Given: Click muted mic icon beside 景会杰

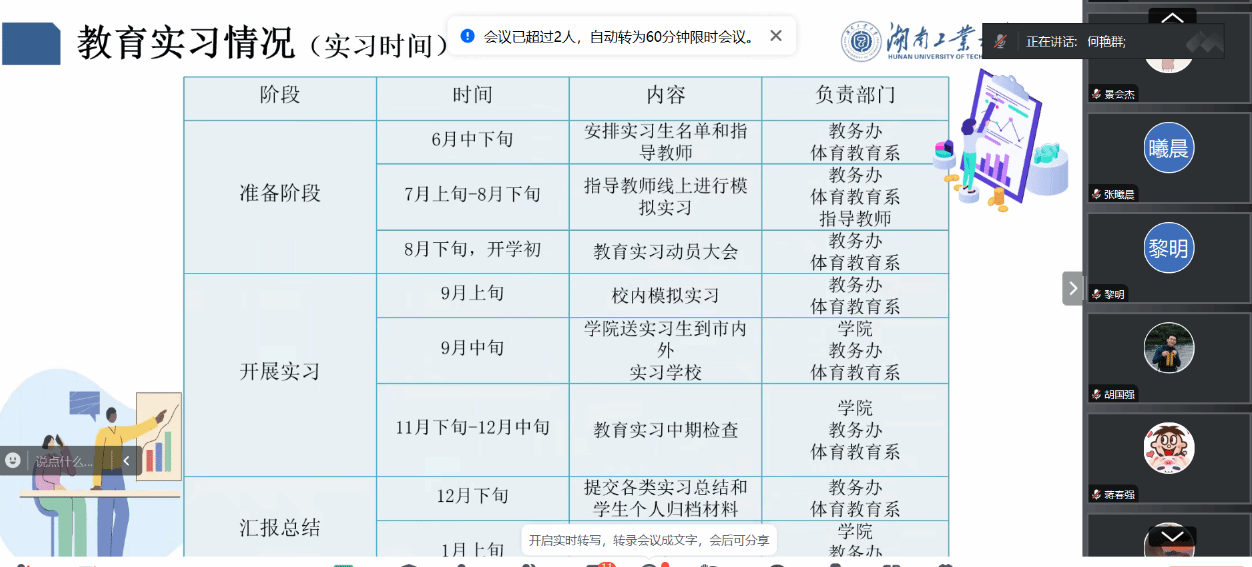Looking at the screenshot, I should (x=1097, y=94).
